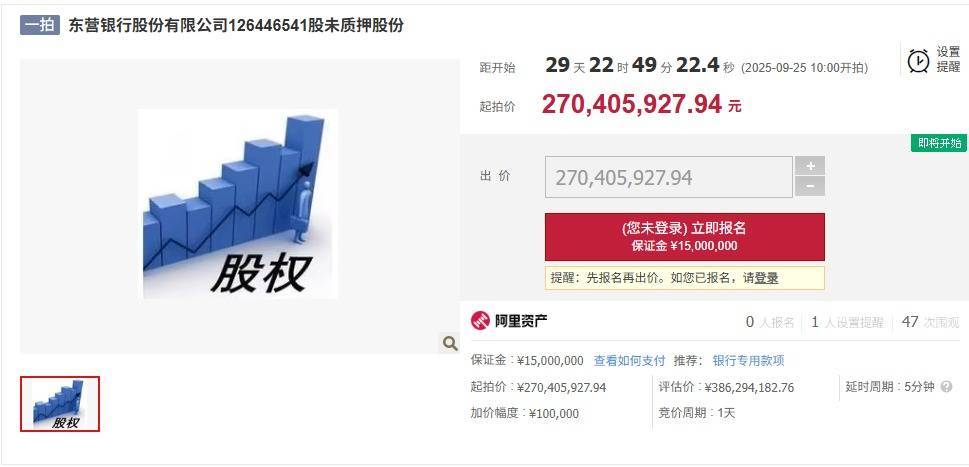This screenshot has width=969, height=467.
Task: Click the alarm clock reminder icon
Action: click(918, 61)
